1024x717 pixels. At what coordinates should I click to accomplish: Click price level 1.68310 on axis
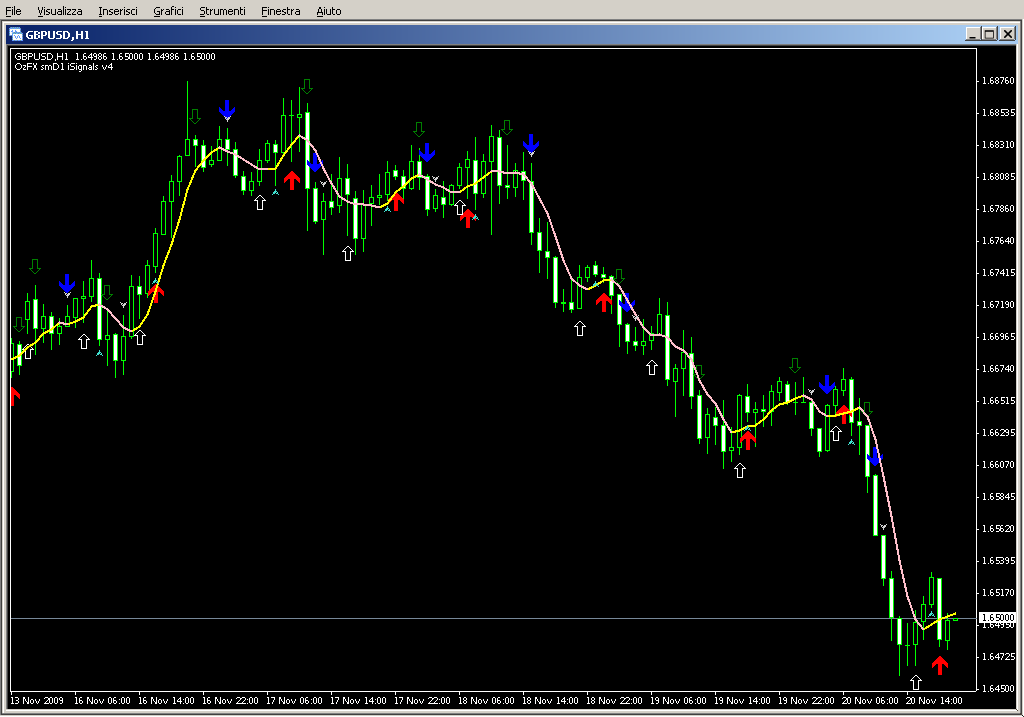pyautogui.click(x=998, y=145)
